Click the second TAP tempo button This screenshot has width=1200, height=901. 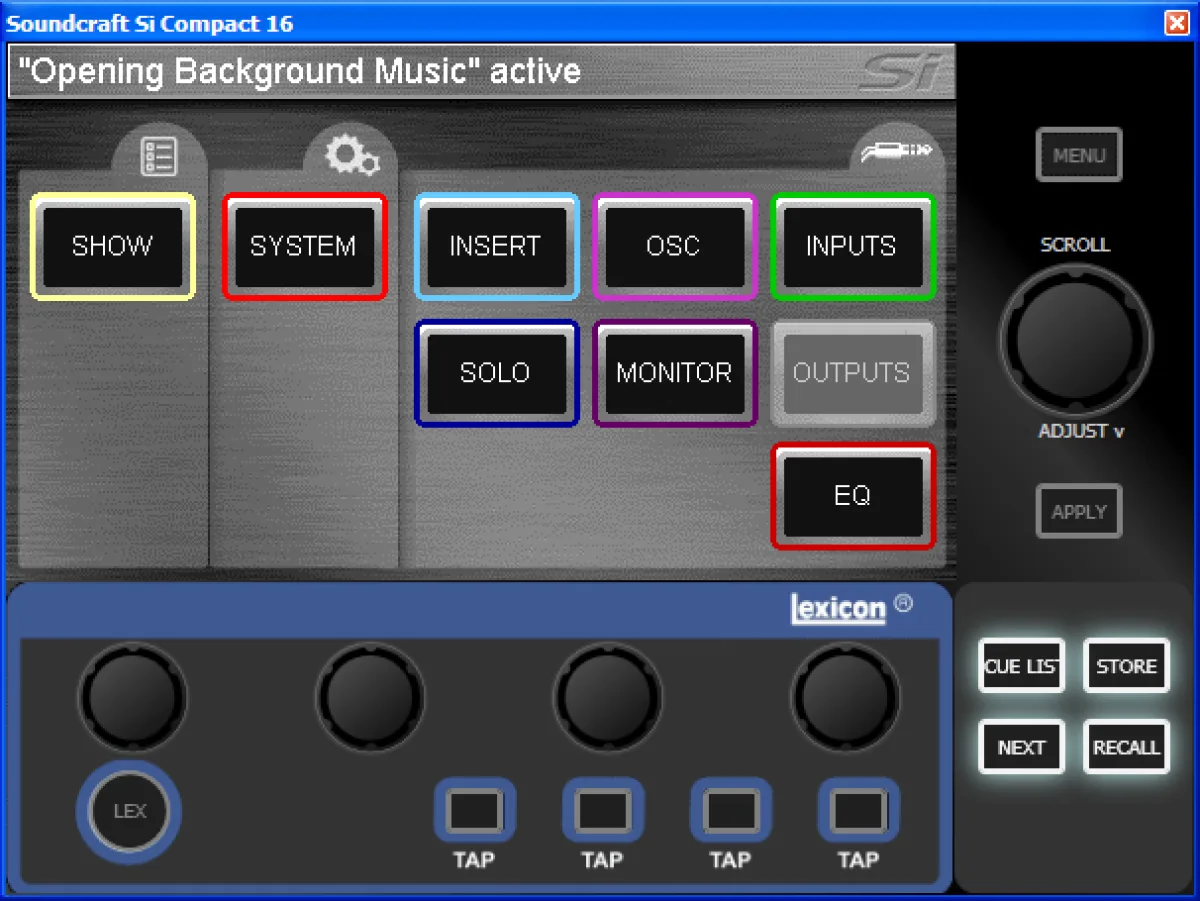602,810
